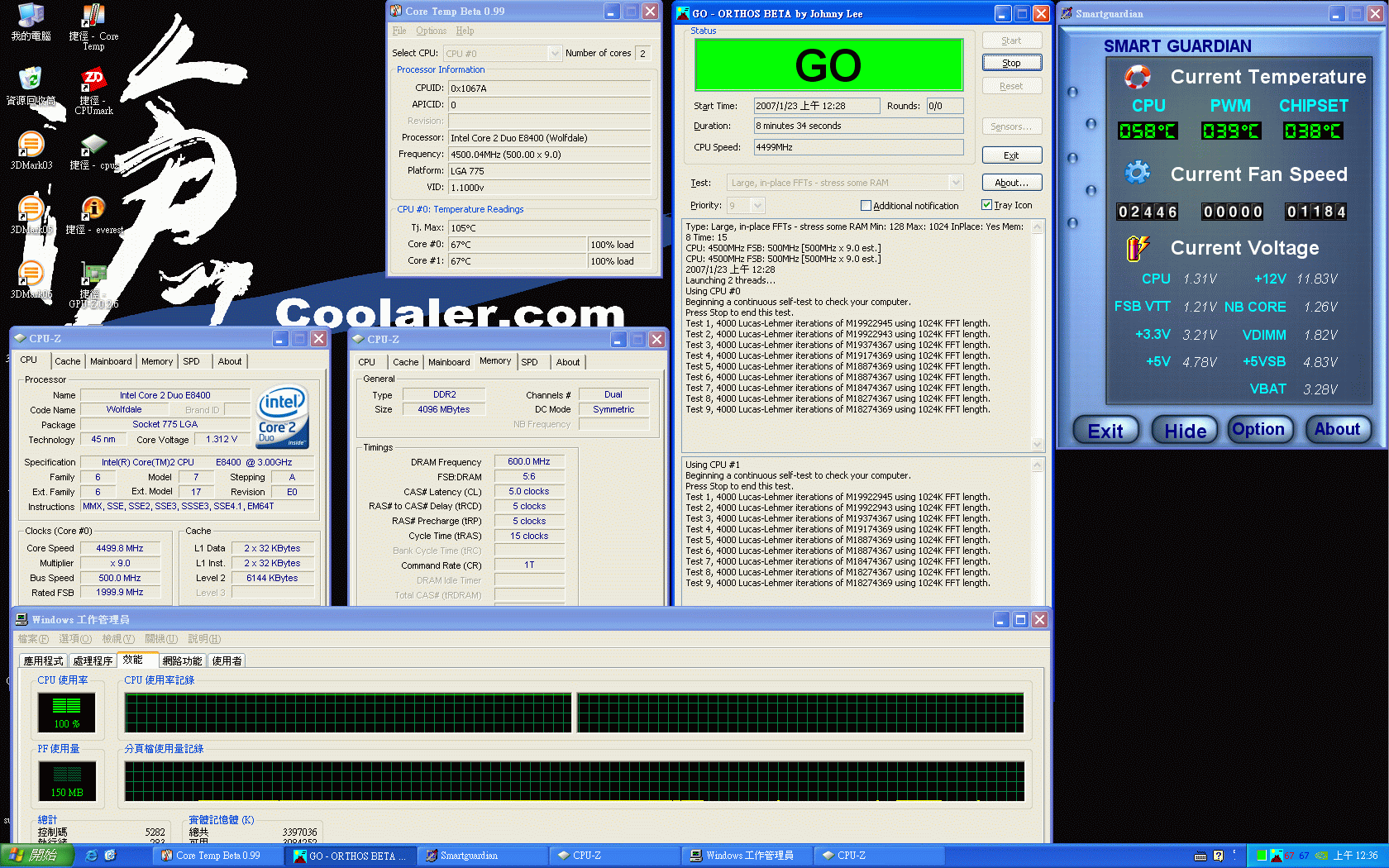
Task: Click the CPU temperature 058°C readout
Action: click(x=1148, y=131)
